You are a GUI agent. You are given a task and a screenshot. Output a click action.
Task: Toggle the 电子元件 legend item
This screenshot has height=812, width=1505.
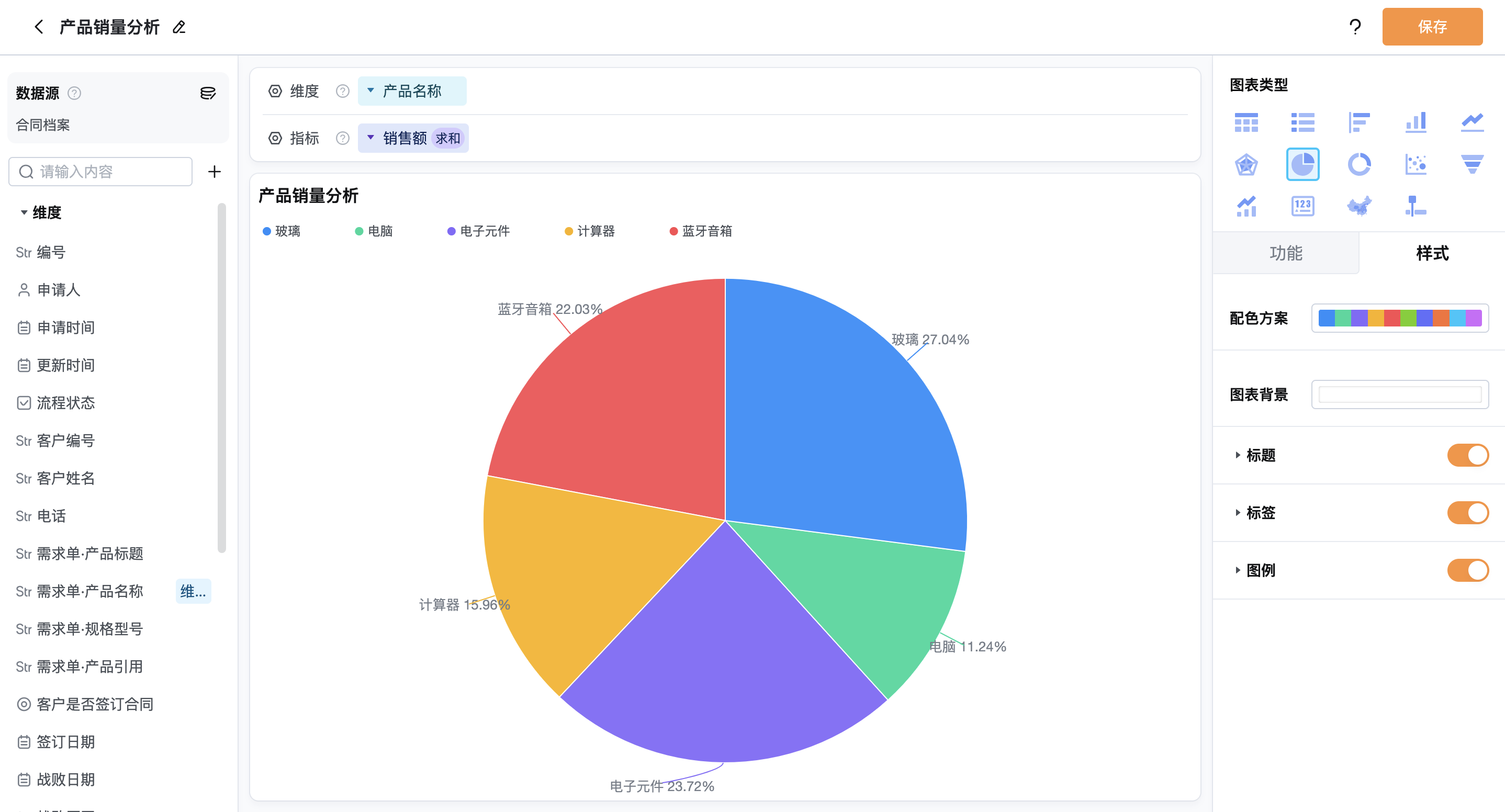pos(478,231)
